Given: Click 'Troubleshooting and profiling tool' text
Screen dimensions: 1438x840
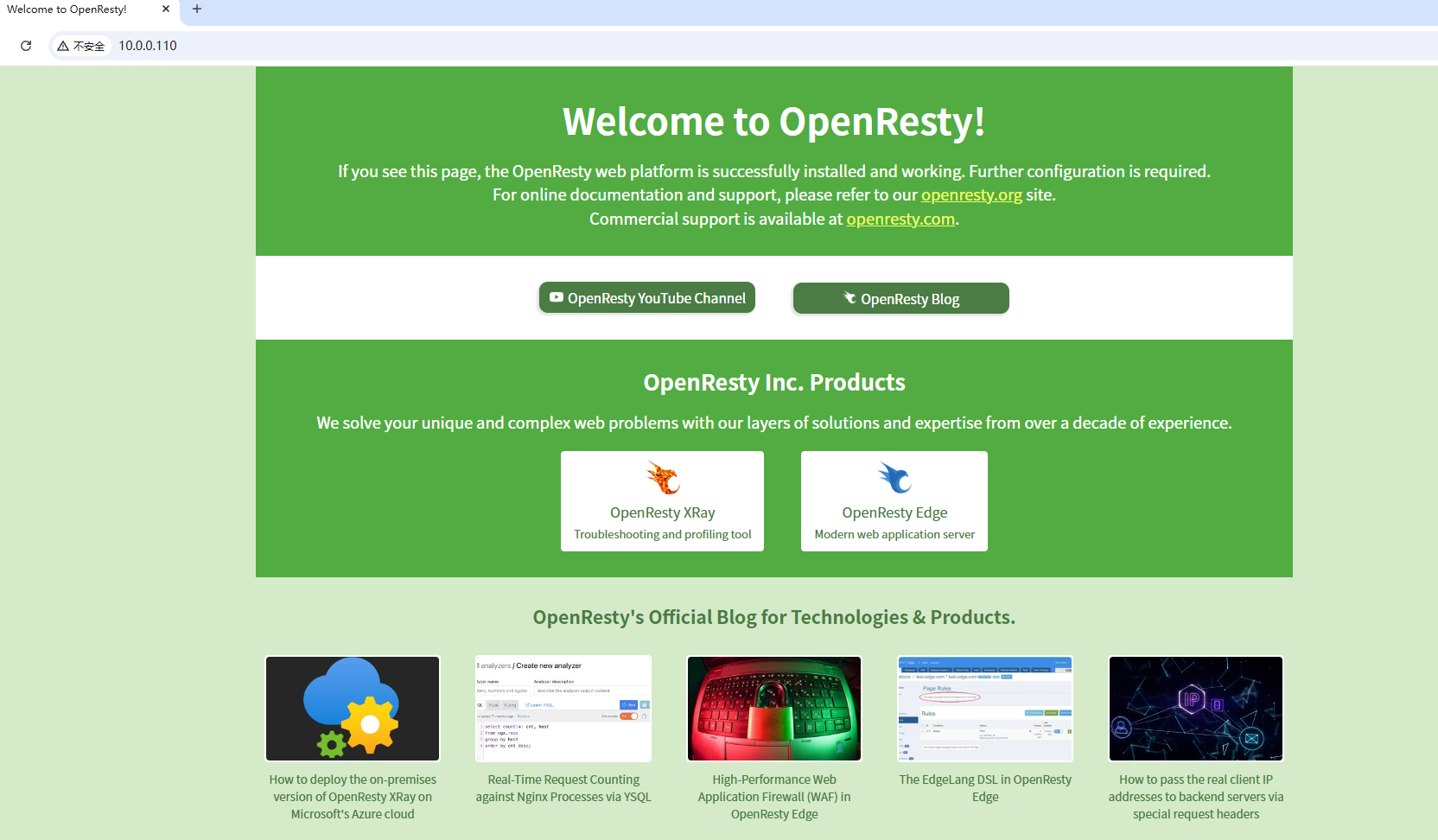Looking at the screenshot, I should click(663, 535).
